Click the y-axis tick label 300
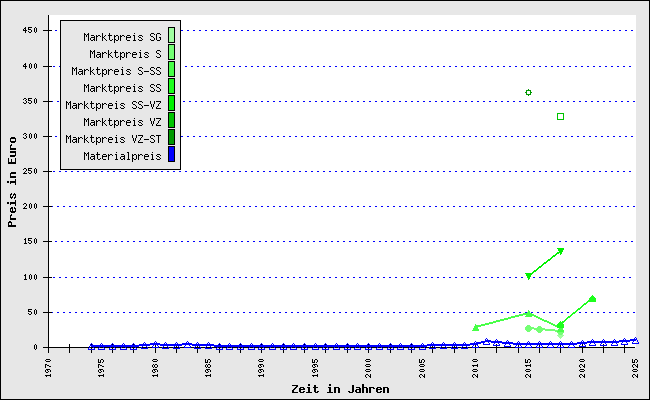650x400 pixels. click(30, 136)
